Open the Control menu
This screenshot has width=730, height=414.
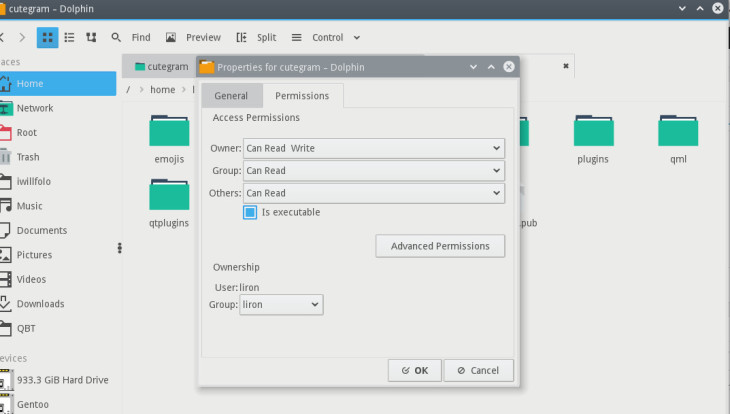pyautogui.click(x=318, y=37)
